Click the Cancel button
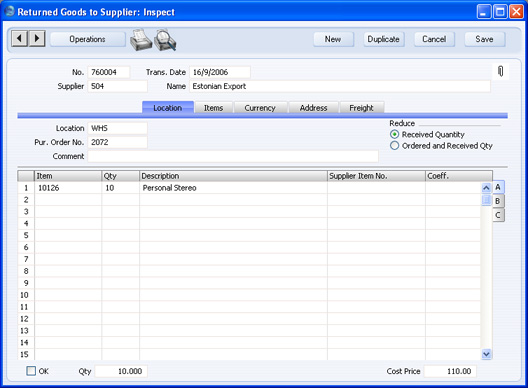Image resolution: width=528 pixels, height=388 pixels. [434, 39]
